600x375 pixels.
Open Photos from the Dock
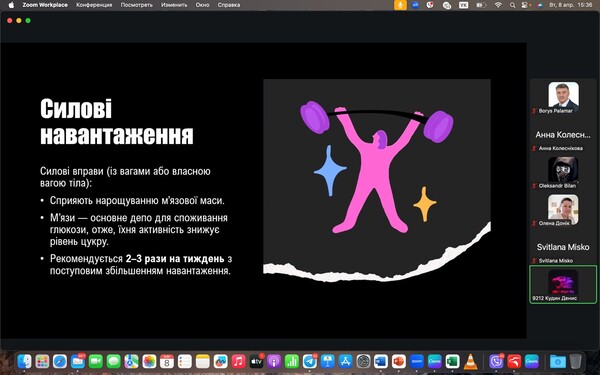pyautogui.click(x=149, y=361)
